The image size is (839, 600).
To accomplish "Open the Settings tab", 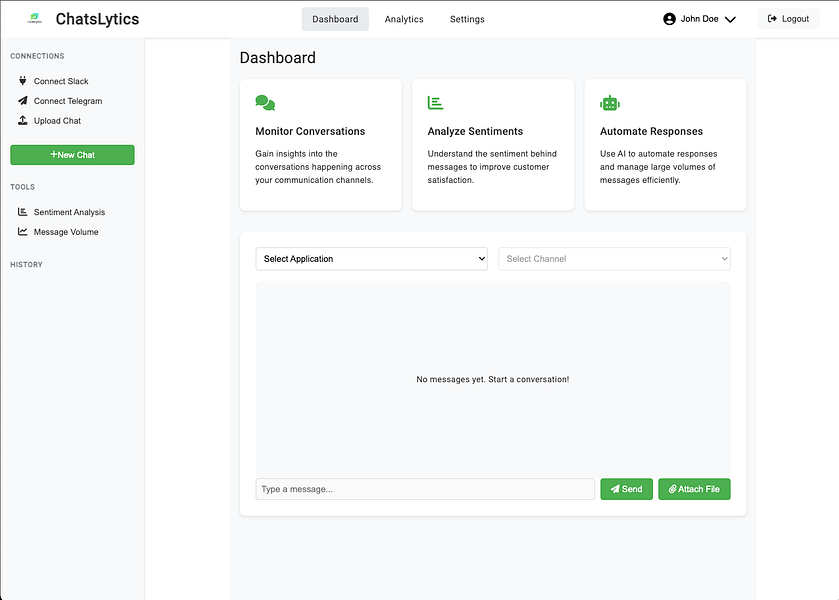I will [467, 19].
